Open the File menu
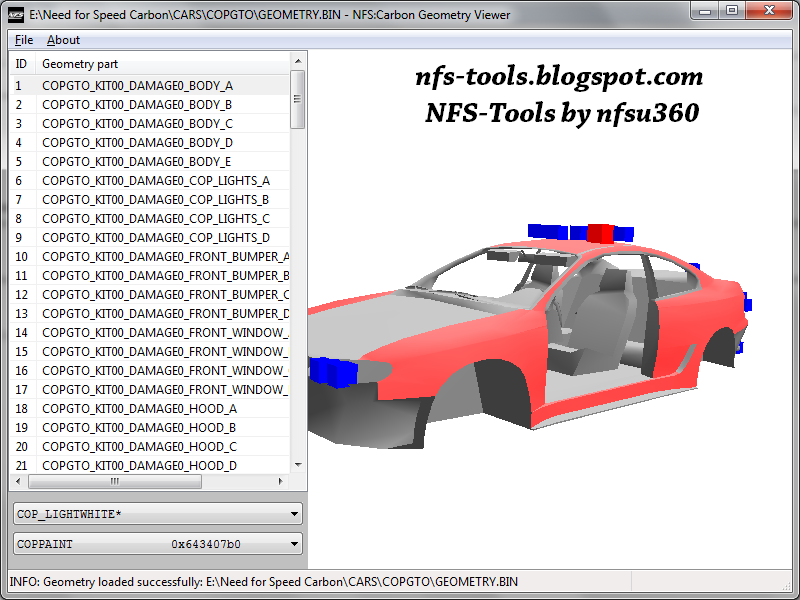800x600 pixels. click(23, 40)
